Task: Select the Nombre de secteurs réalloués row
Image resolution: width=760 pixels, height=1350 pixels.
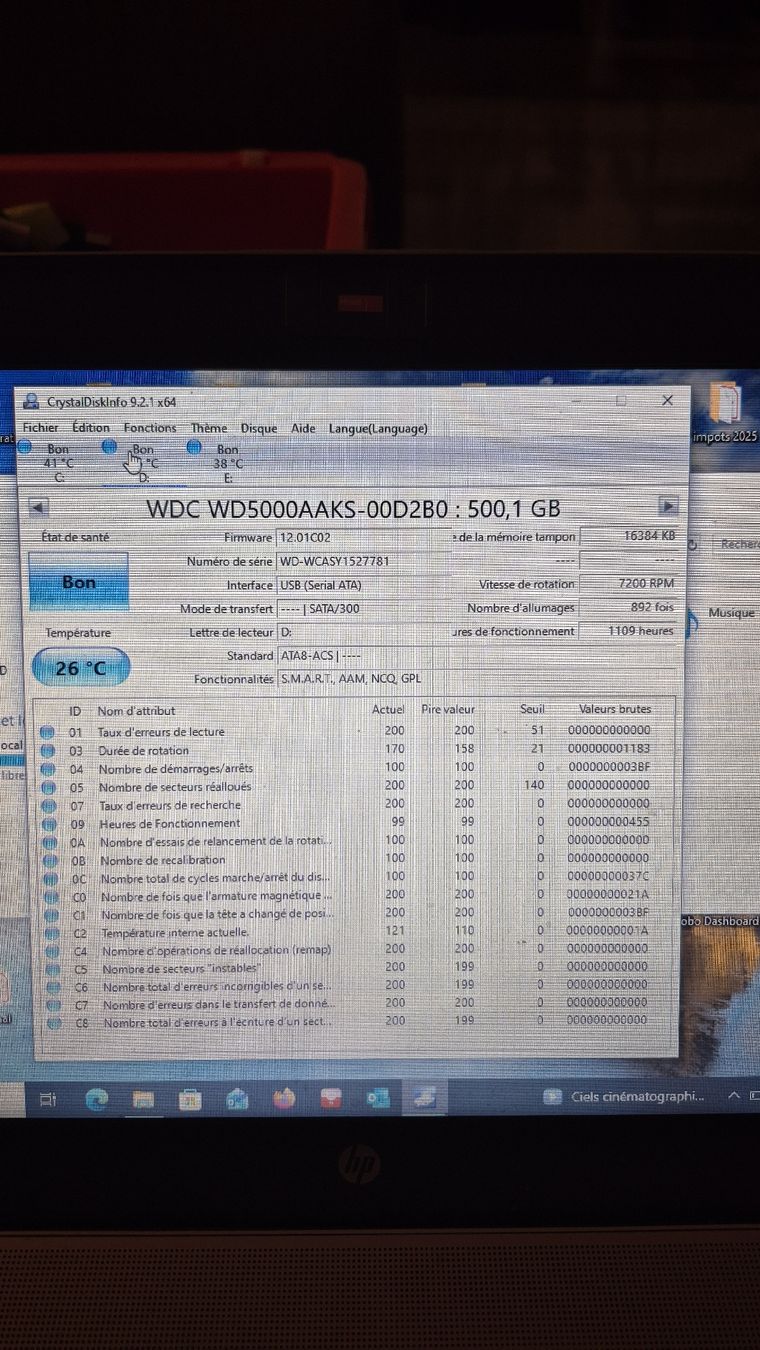Action: click(355, 786)
